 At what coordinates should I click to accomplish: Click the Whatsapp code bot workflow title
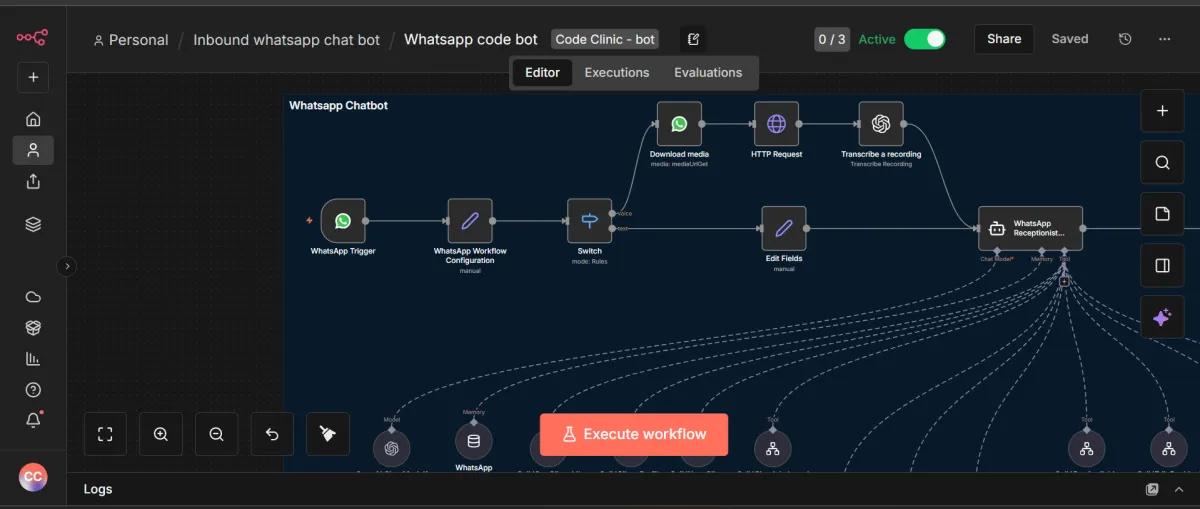pyautogui.click(x=470, y=40)
